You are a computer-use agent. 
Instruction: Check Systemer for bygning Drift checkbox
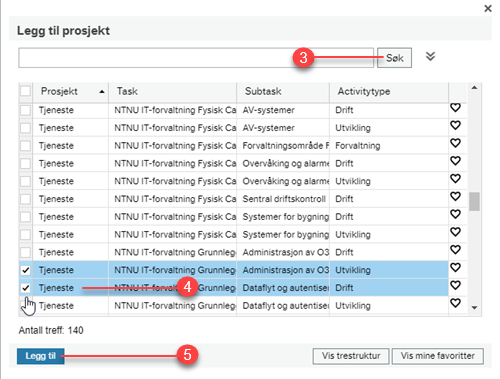[25, 217]
